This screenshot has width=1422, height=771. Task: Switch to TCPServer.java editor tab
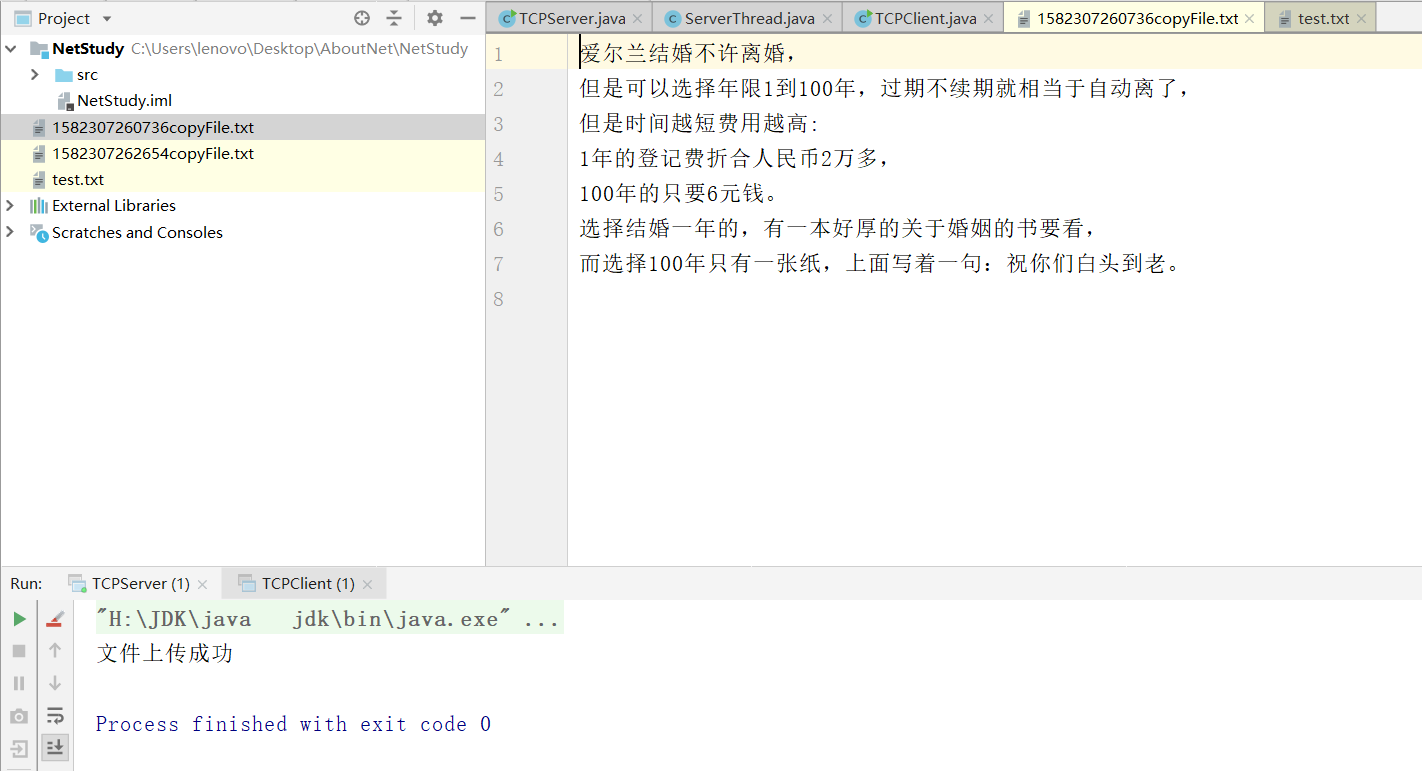click(571, 18)
